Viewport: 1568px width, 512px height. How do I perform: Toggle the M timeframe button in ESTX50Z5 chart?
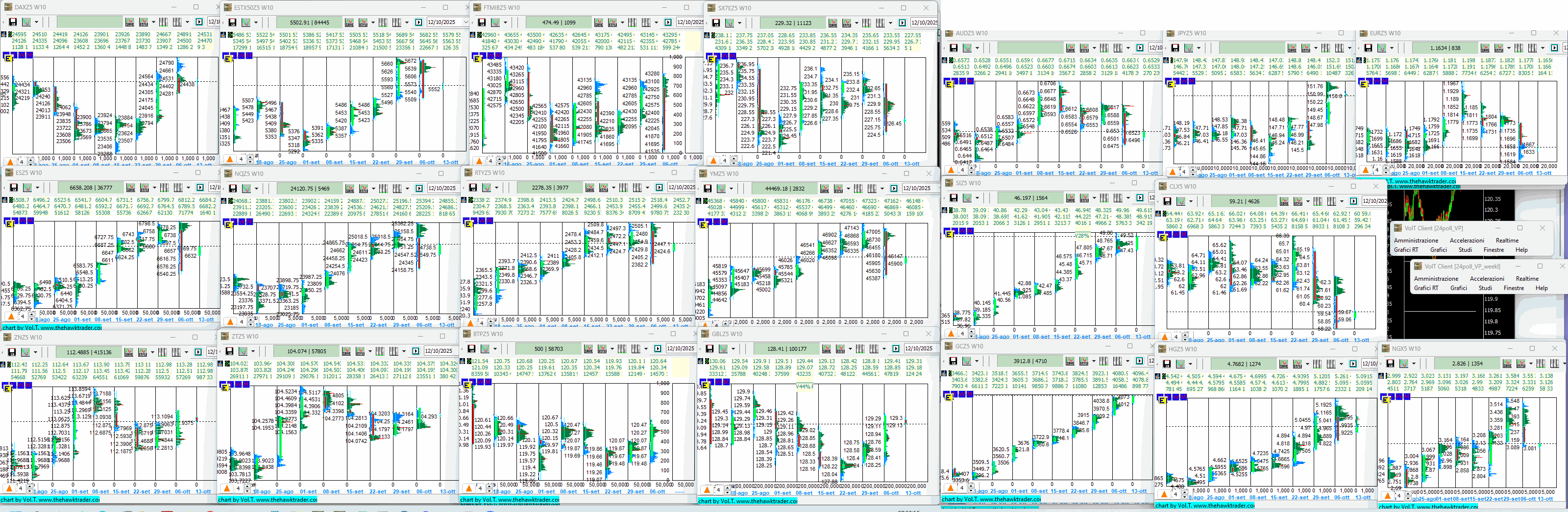click(249, 55)
